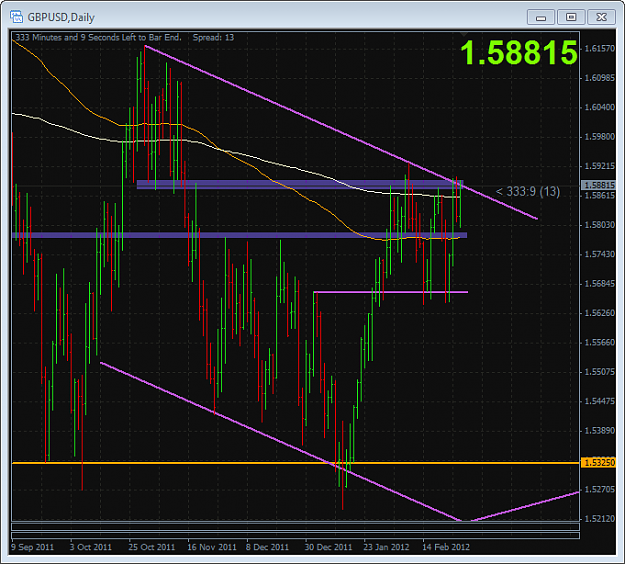The height and width of the screenshot is (564, 625).
Task: Click the GBPUSD chart window icon
Action: point(16,17)
